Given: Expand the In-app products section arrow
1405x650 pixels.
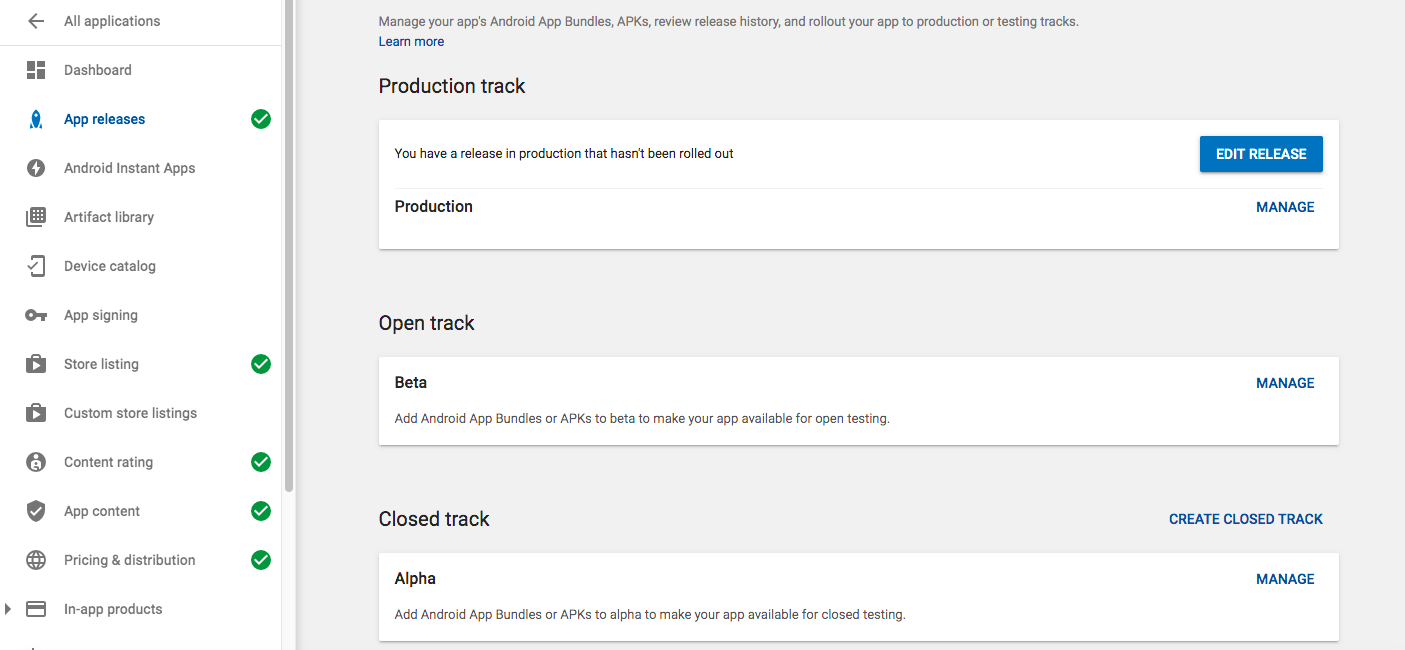Looking at the screenshot, I should 9,609.
